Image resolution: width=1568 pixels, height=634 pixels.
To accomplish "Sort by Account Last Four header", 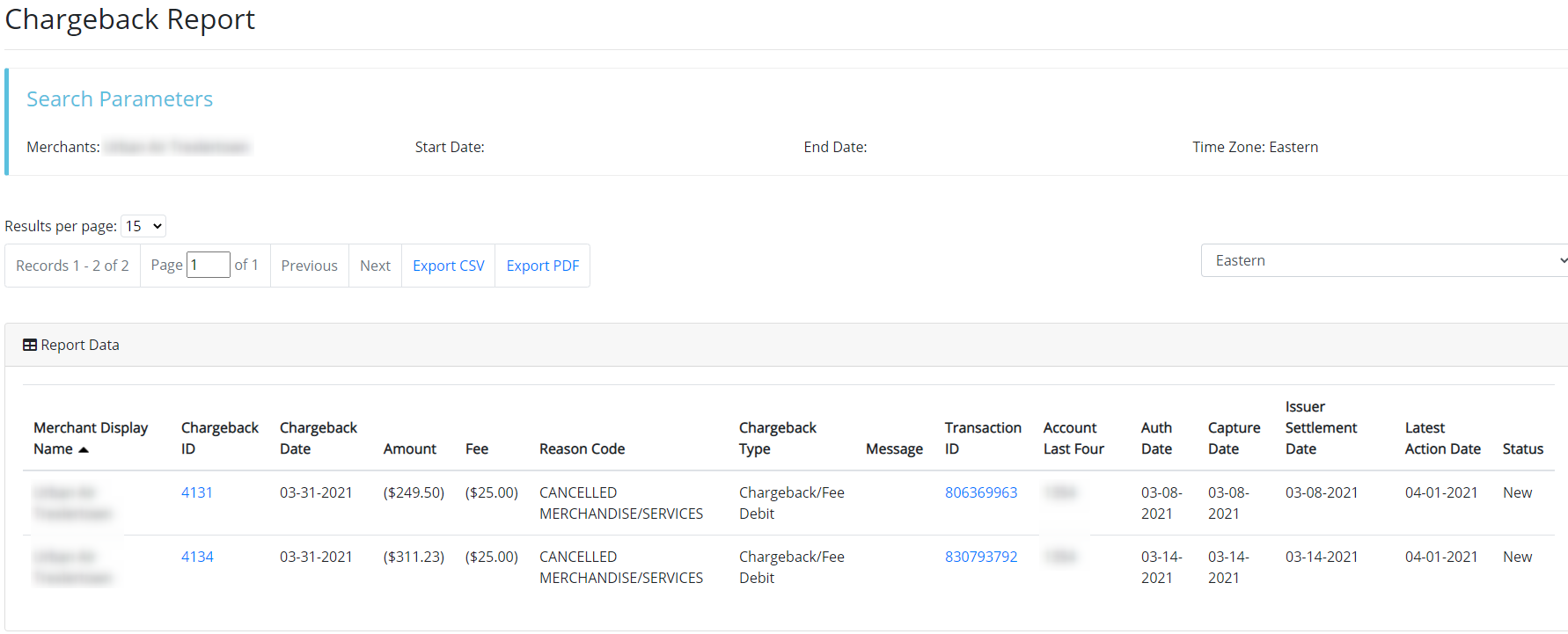I will [1073, 438].
